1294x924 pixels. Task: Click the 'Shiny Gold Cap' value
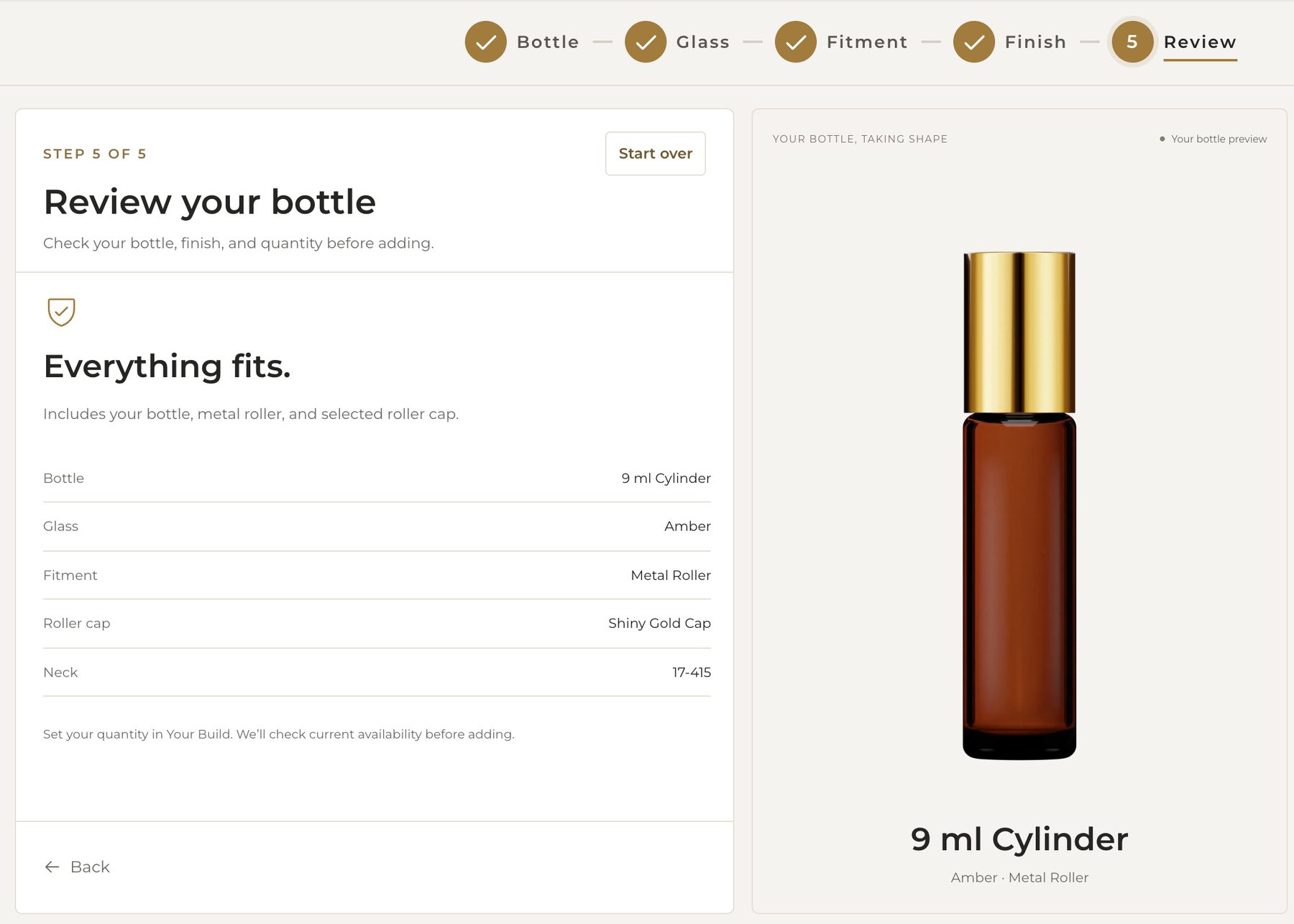click(659, 623)
